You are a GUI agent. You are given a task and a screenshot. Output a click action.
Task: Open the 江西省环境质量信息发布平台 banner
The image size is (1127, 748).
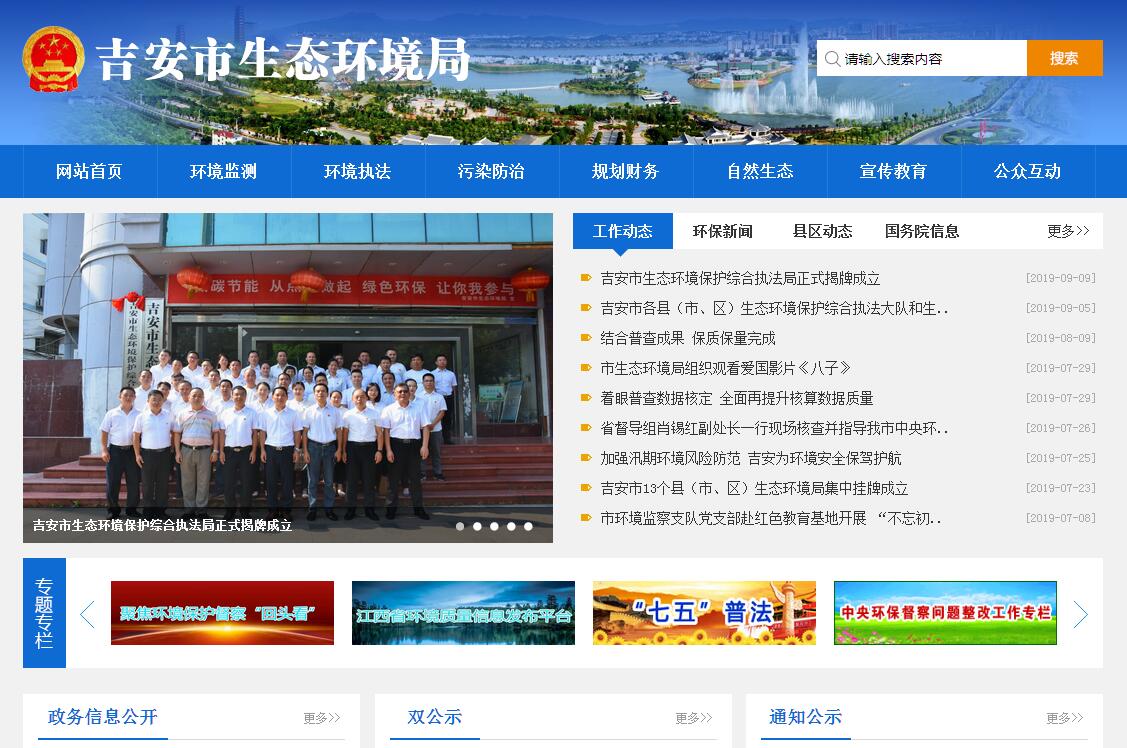pos(463,613)
